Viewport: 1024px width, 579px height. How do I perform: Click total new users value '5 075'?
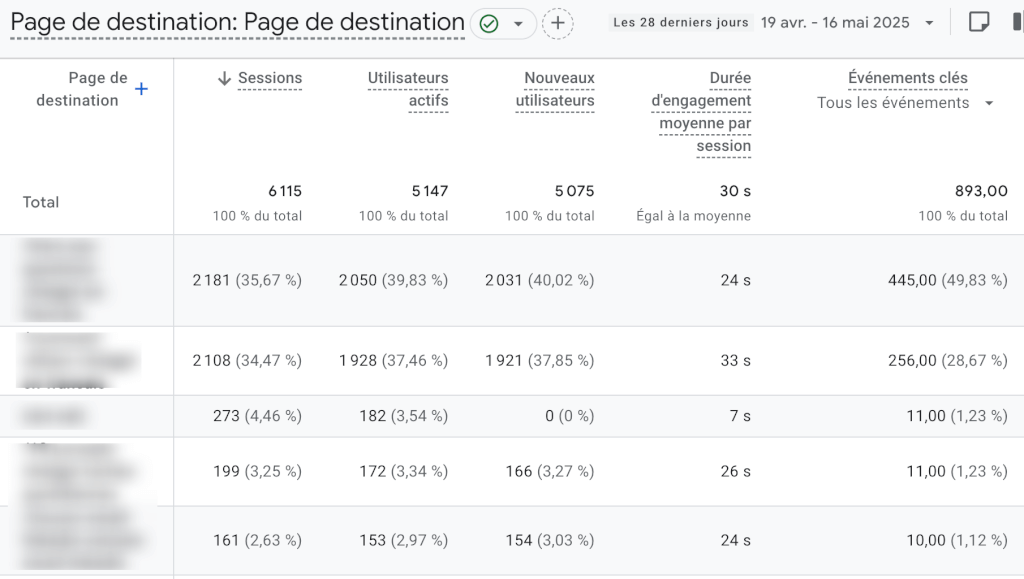[x=575, y=191]
